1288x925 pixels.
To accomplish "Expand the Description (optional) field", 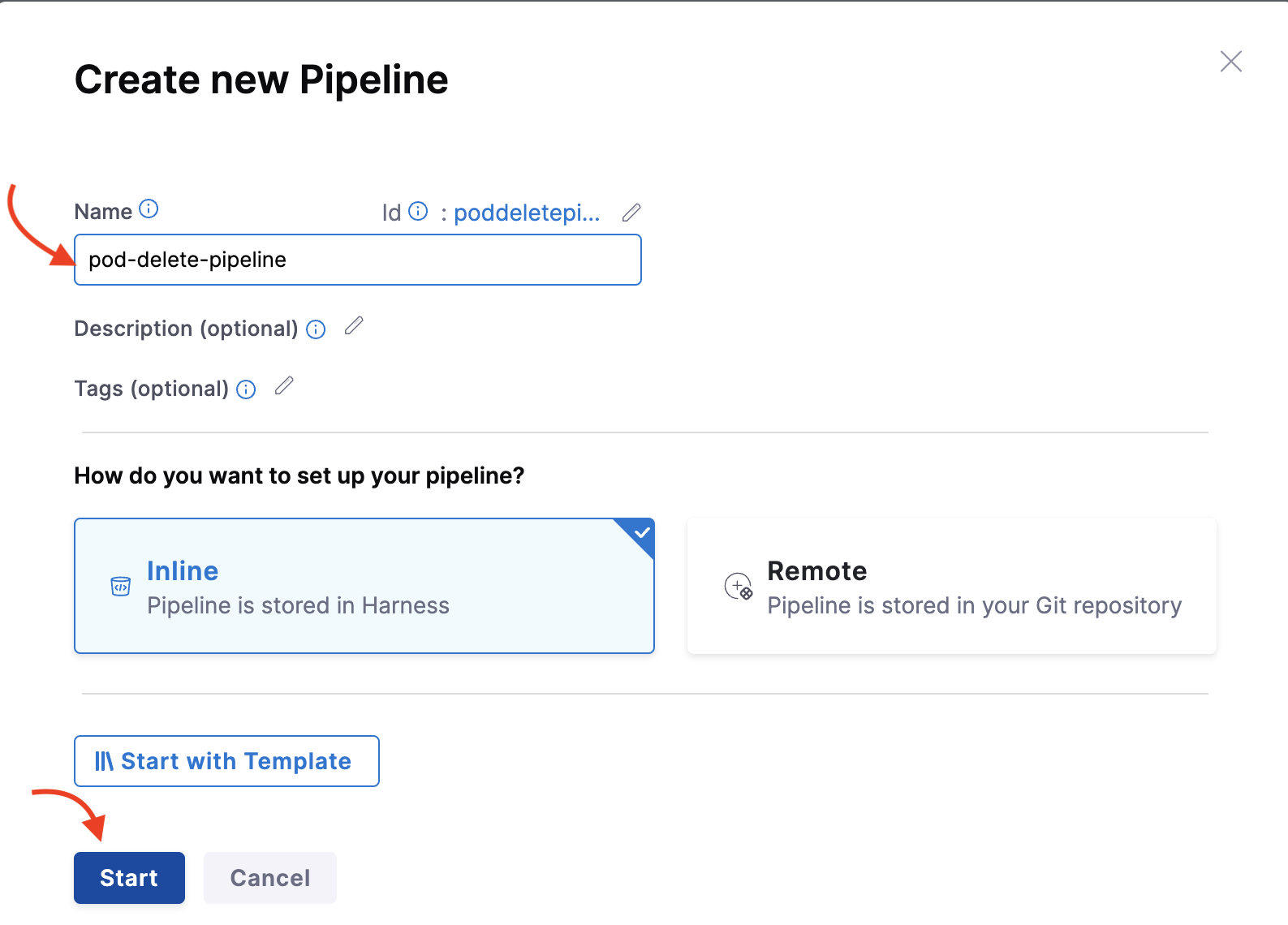I will click(186, 329).
